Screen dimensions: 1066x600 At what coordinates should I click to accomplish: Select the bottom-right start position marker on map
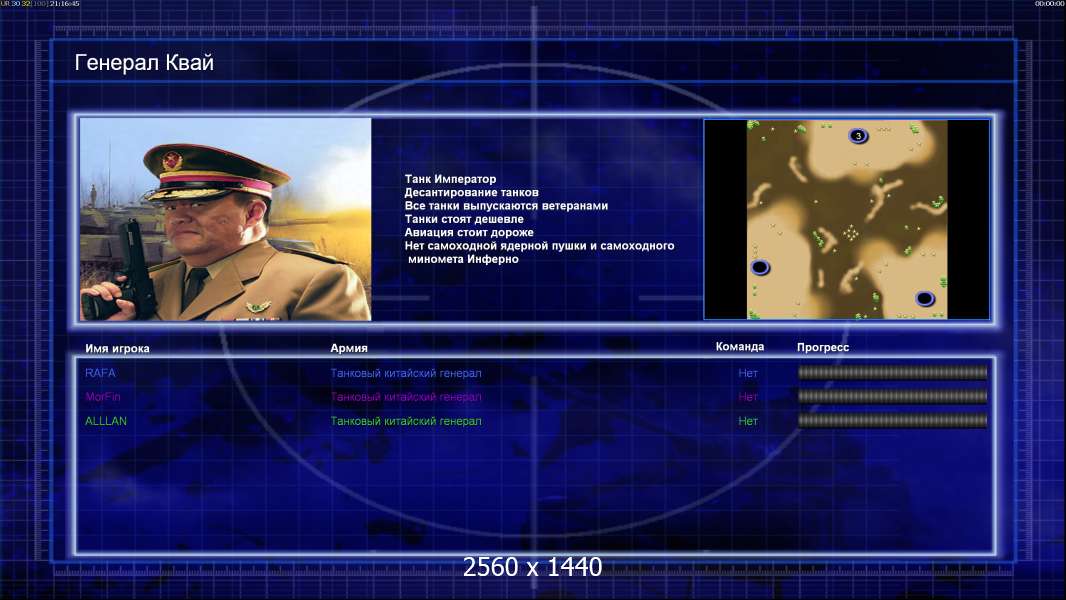[925, 298]
